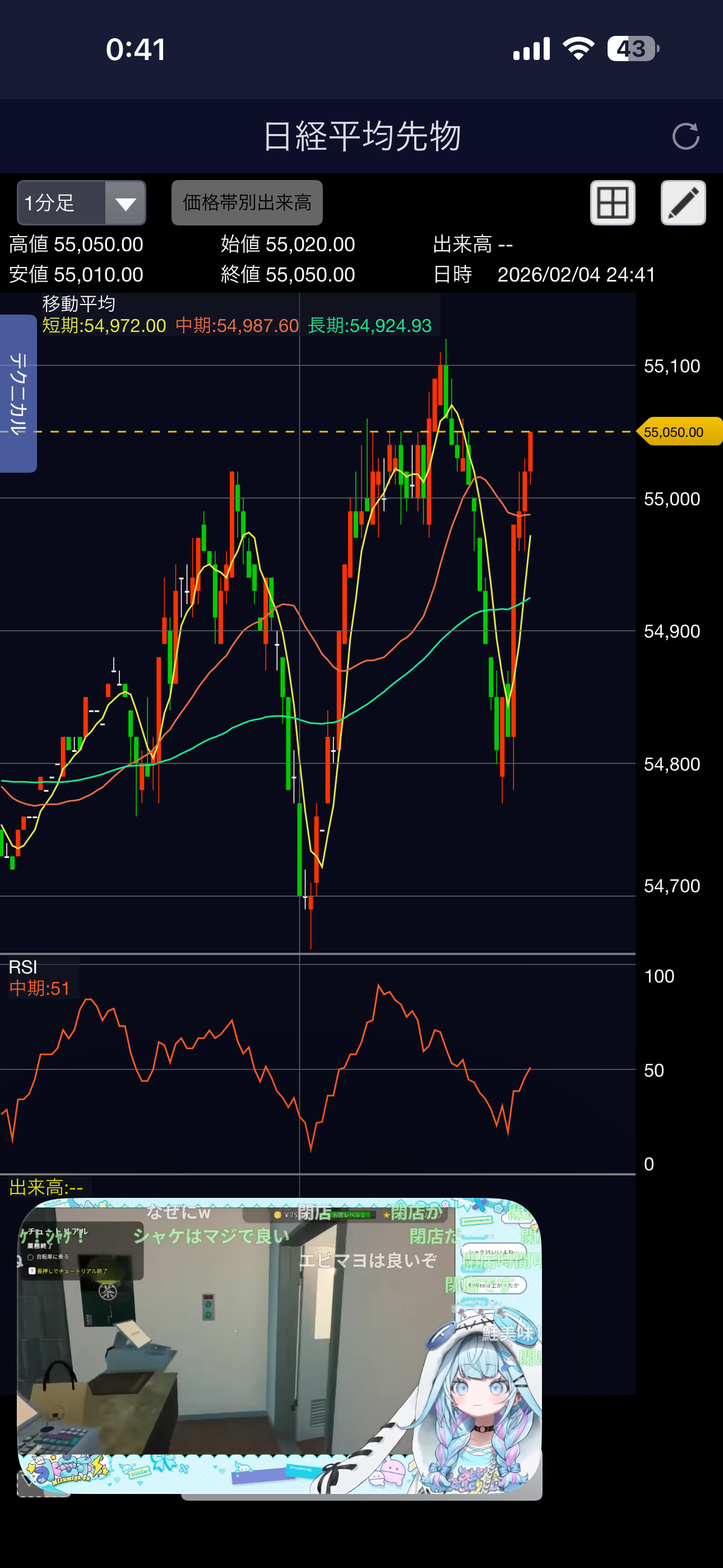
Task: Expand the テクニカル side tab
Action: pyautogui.click(x=18, y=393)
